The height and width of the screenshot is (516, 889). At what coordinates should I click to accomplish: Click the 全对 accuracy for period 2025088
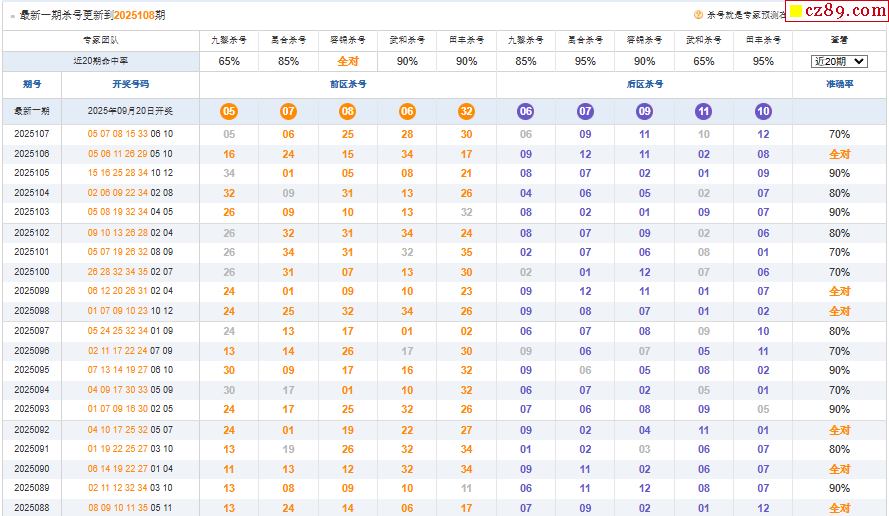[840, 508]
